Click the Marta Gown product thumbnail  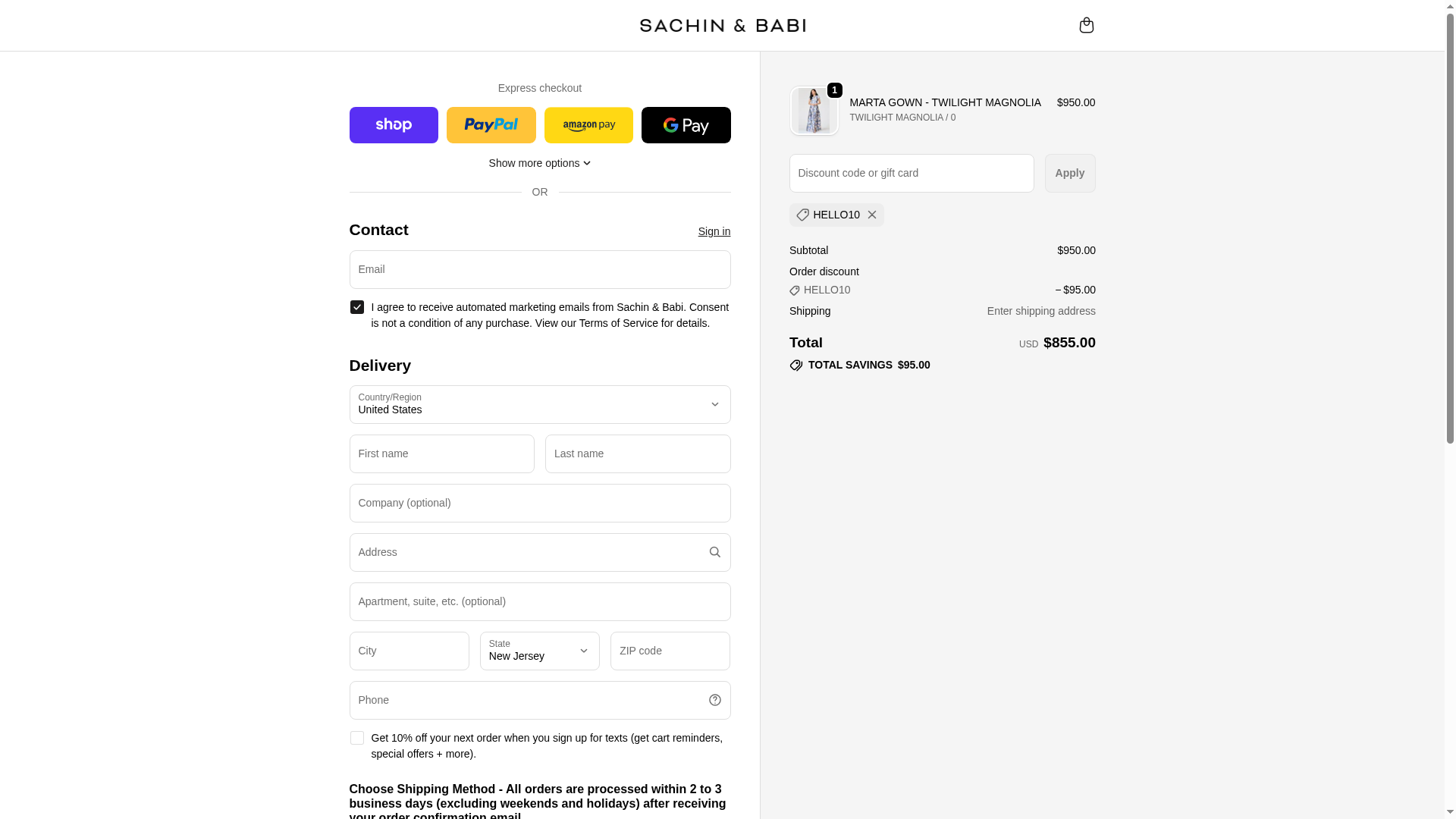[x=814, y=111]
